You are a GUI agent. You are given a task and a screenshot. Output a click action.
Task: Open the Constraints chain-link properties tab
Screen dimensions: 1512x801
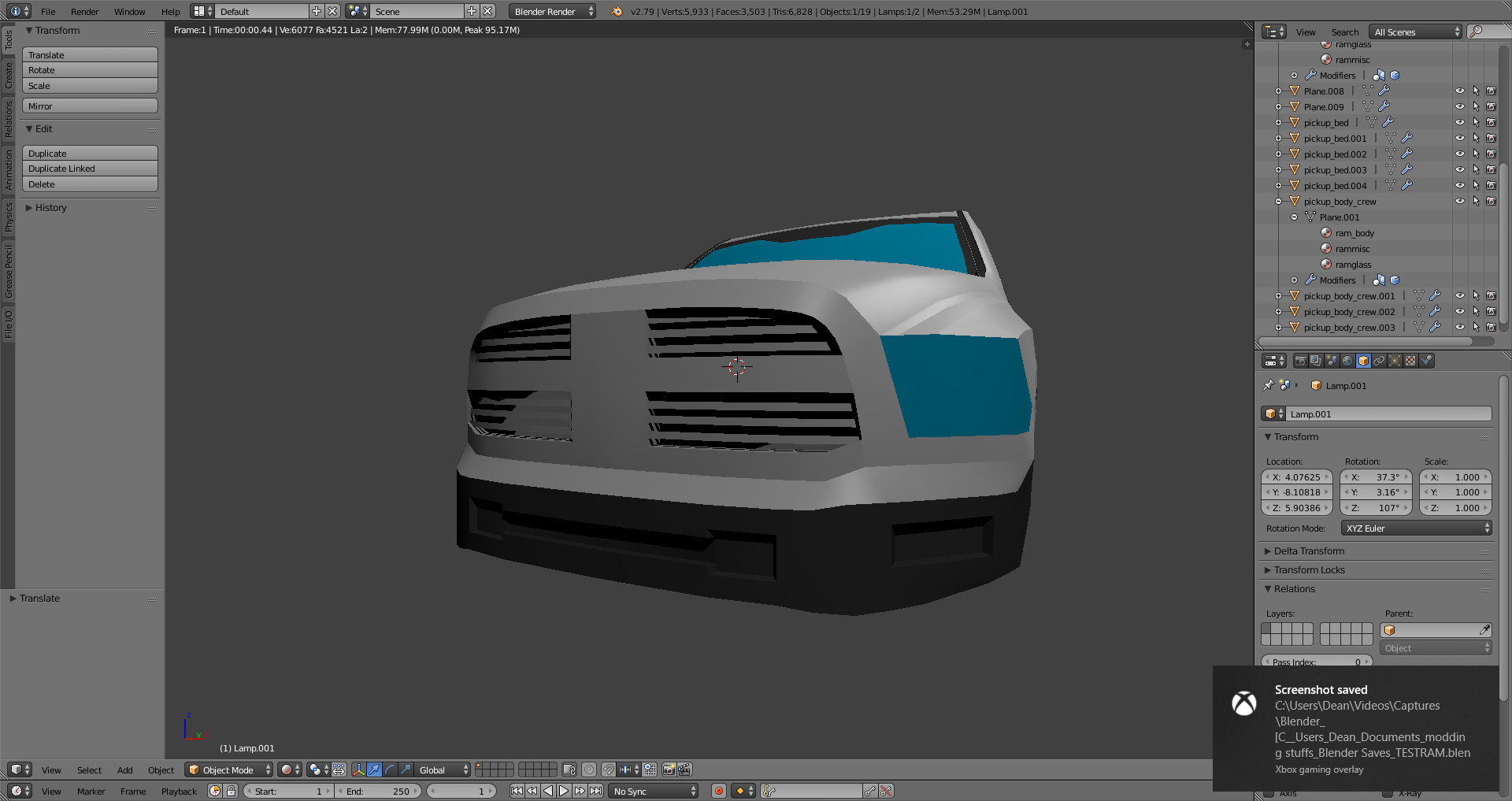coord(1379,361)
